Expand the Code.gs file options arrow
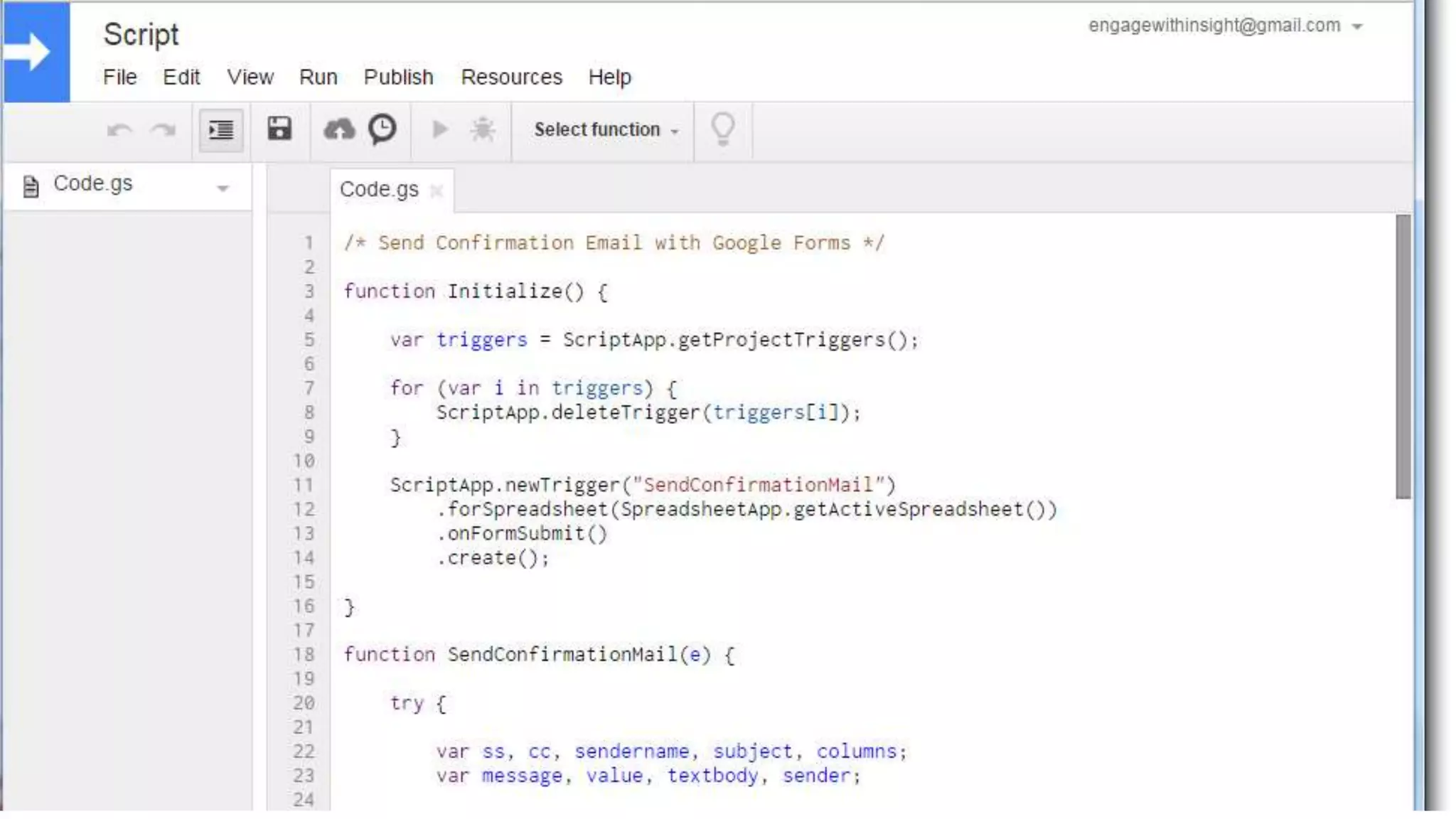Image resolution: width=1456 pixels, height=819 pixels. [223, 188]
